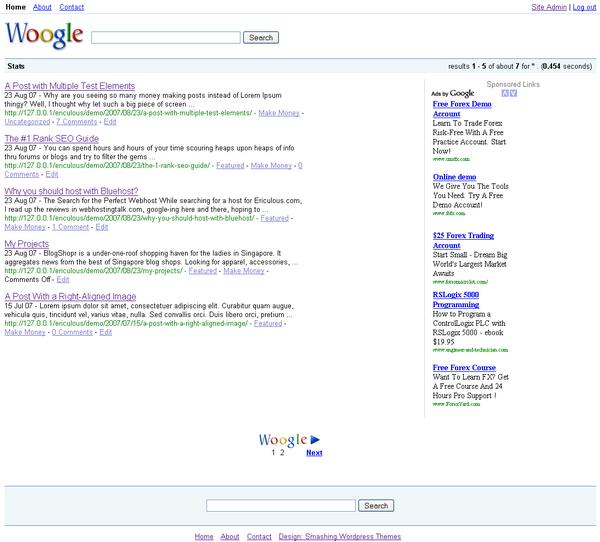The width and height of the screenshot is (600, 542).
Task: Open the 'My Projects' post
Action: pos(27,243)
